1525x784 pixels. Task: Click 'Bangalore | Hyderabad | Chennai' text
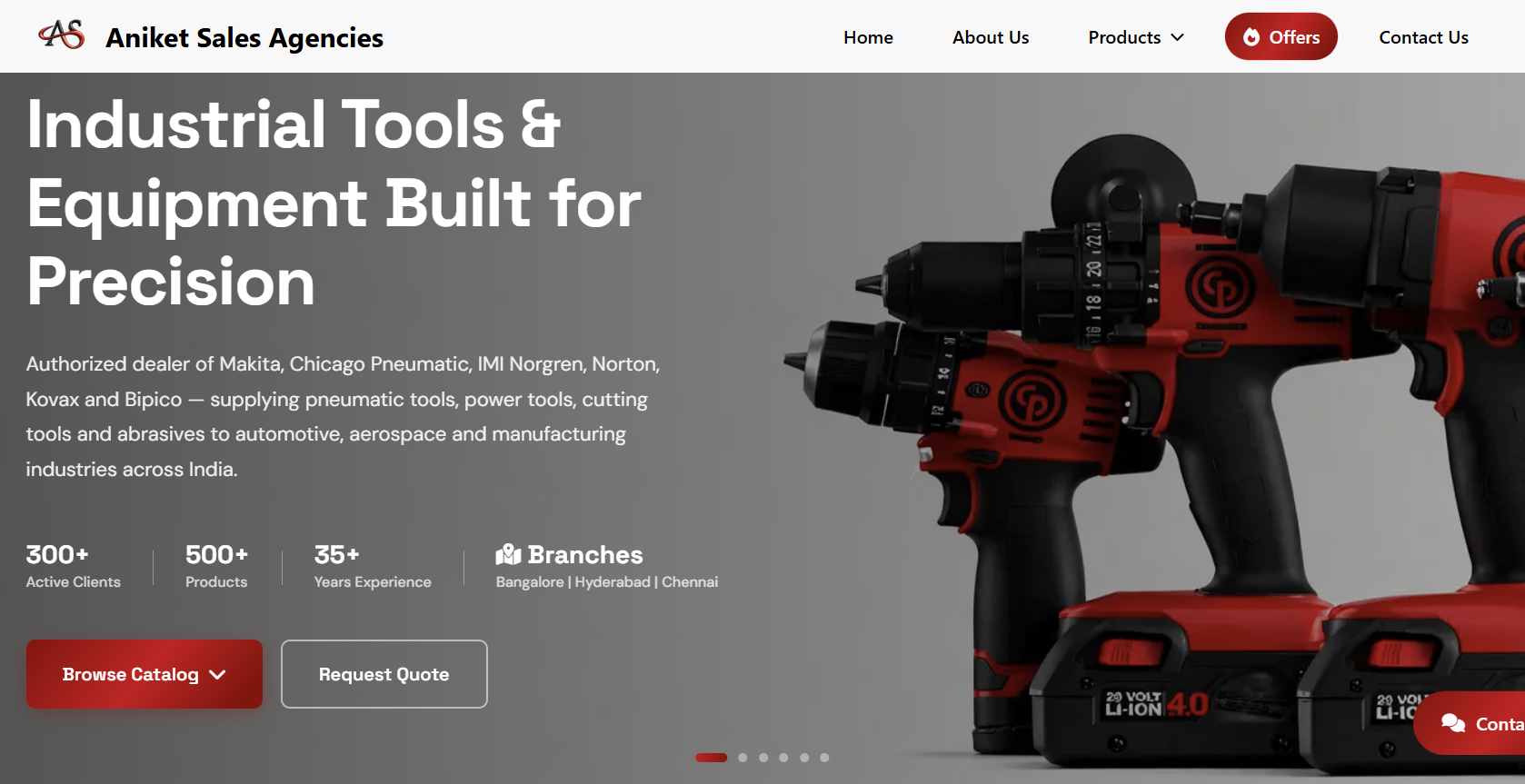point(607,582)
